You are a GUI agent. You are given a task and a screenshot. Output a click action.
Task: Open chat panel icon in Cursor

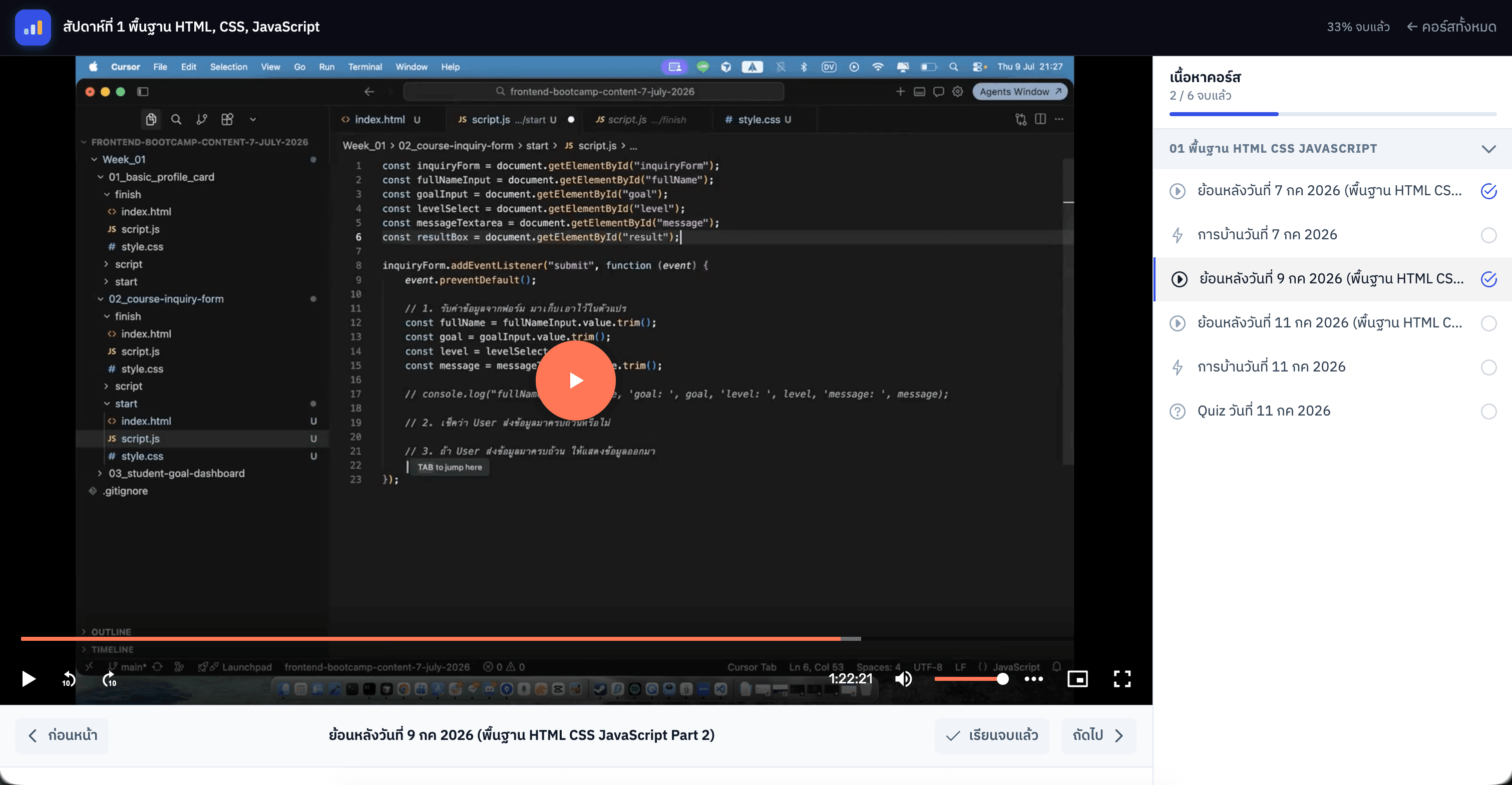coord(939,92)
